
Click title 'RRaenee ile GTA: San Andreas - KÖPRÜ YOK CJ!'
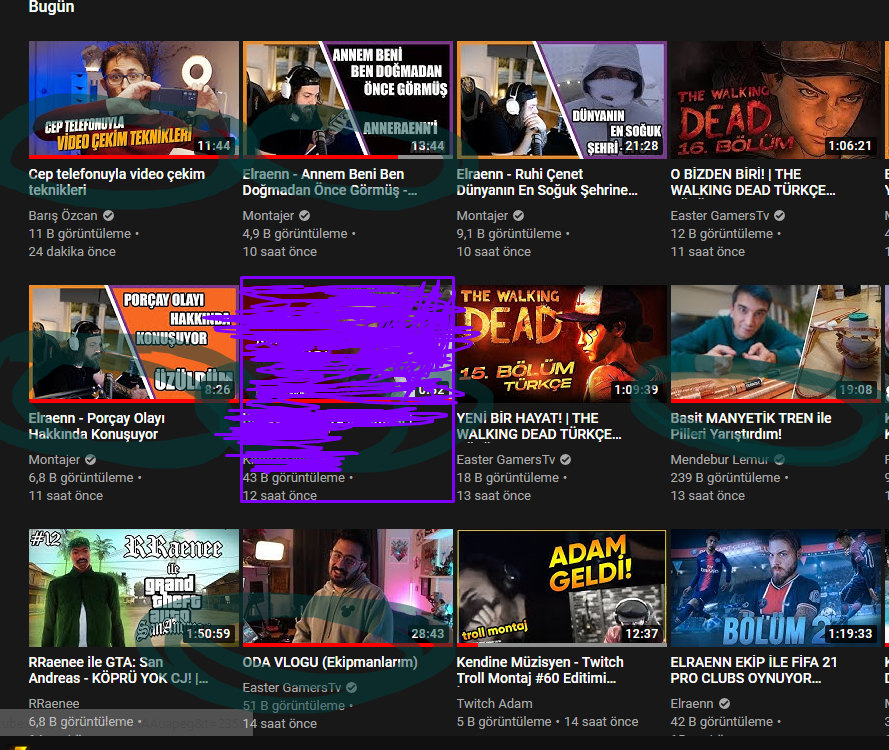(118, 670)
